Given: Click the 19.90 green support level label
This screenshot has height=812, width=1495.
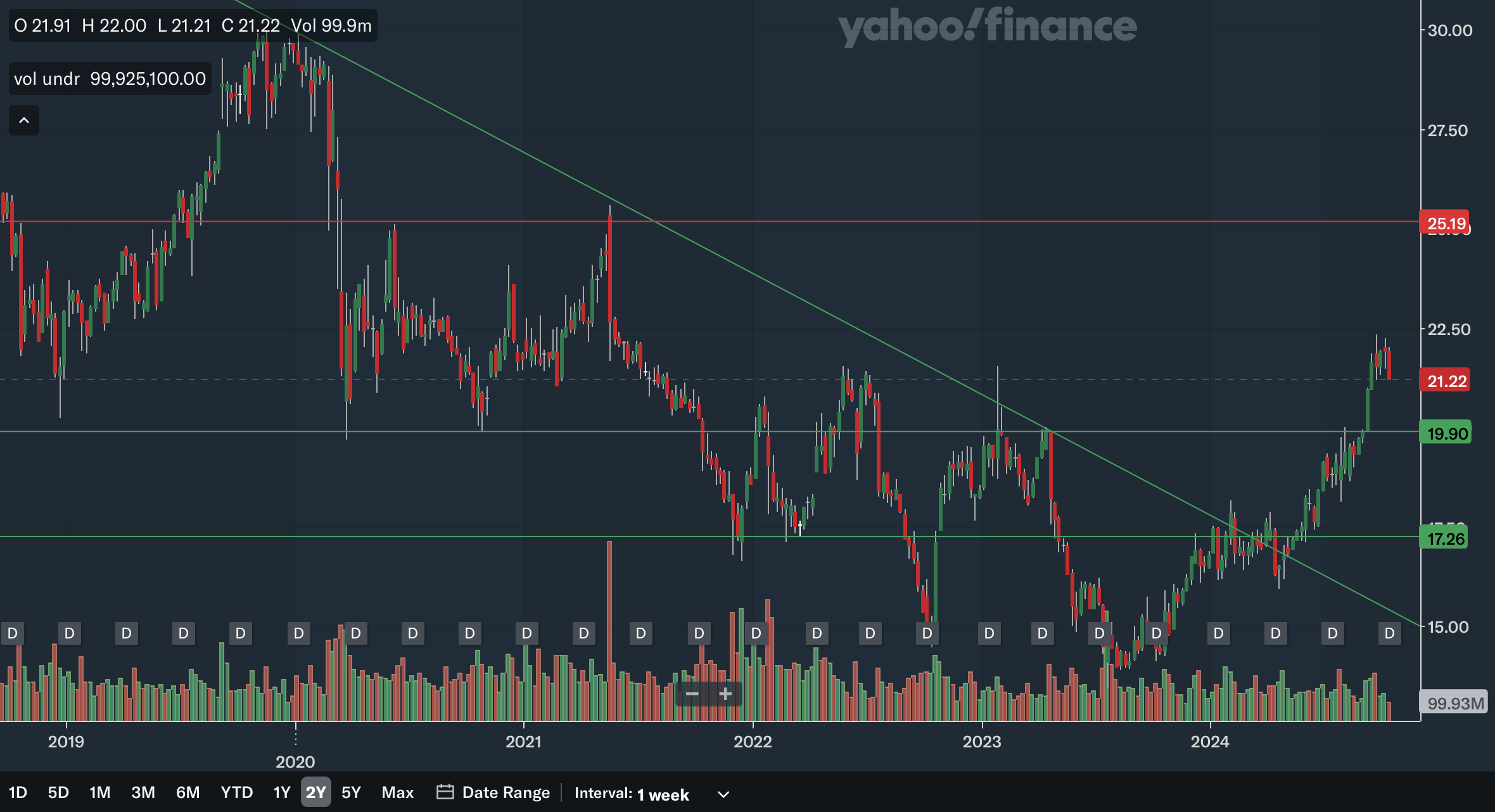Looking at the screenshot, I should pos(1447,434).
